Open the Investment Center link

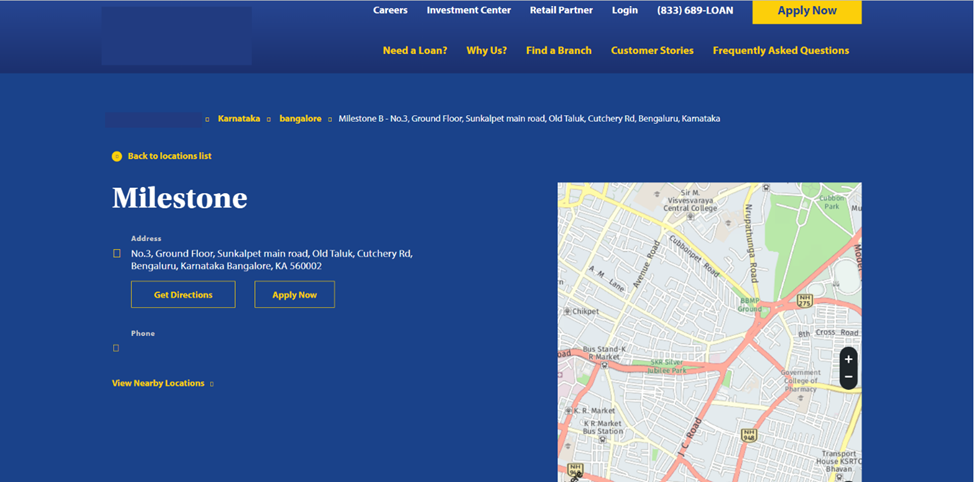[468, 11]
